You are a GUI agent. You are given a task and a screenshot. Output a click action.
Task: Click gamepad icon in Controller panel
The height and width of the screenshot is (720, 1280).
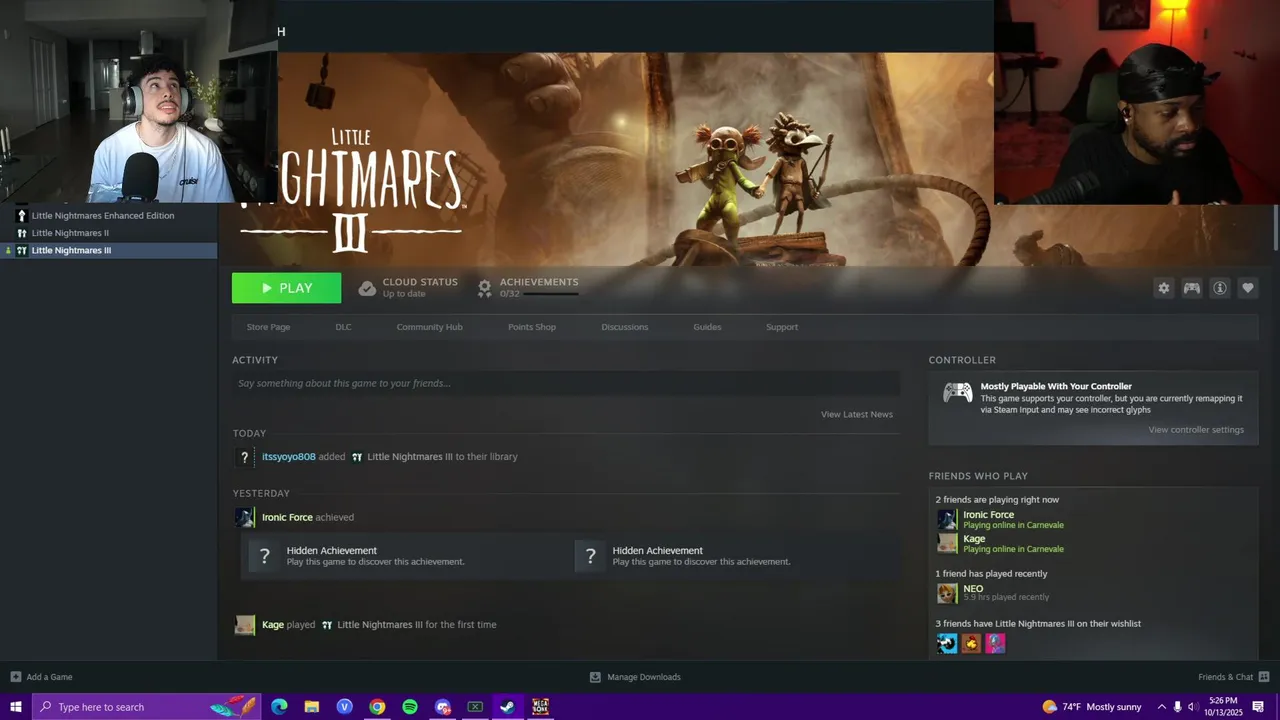pos(957,393)
